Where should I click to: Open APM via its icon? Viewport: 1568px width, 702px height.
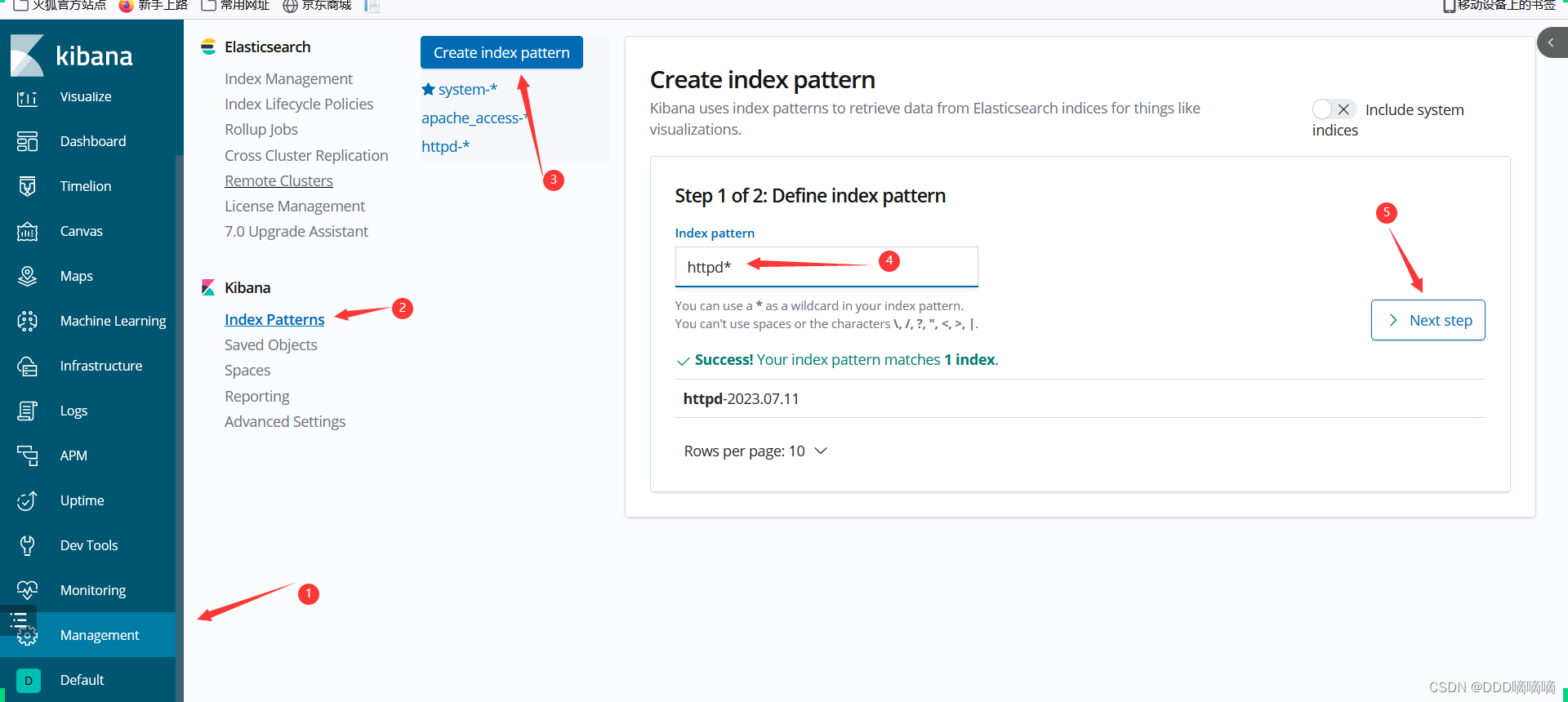click(x=27, y=455)
